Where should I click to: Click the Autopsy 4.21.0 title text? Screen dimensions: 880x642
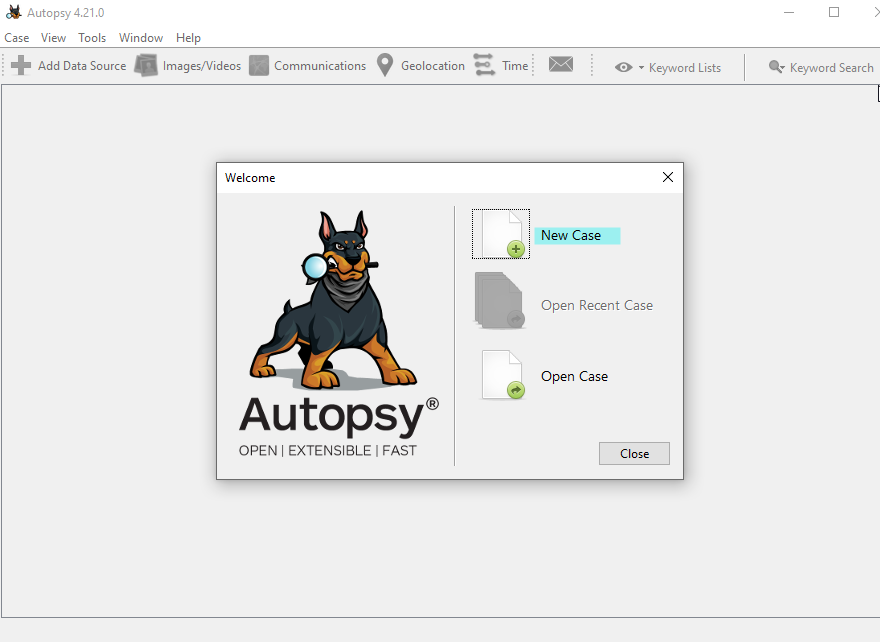pos(66,12)
